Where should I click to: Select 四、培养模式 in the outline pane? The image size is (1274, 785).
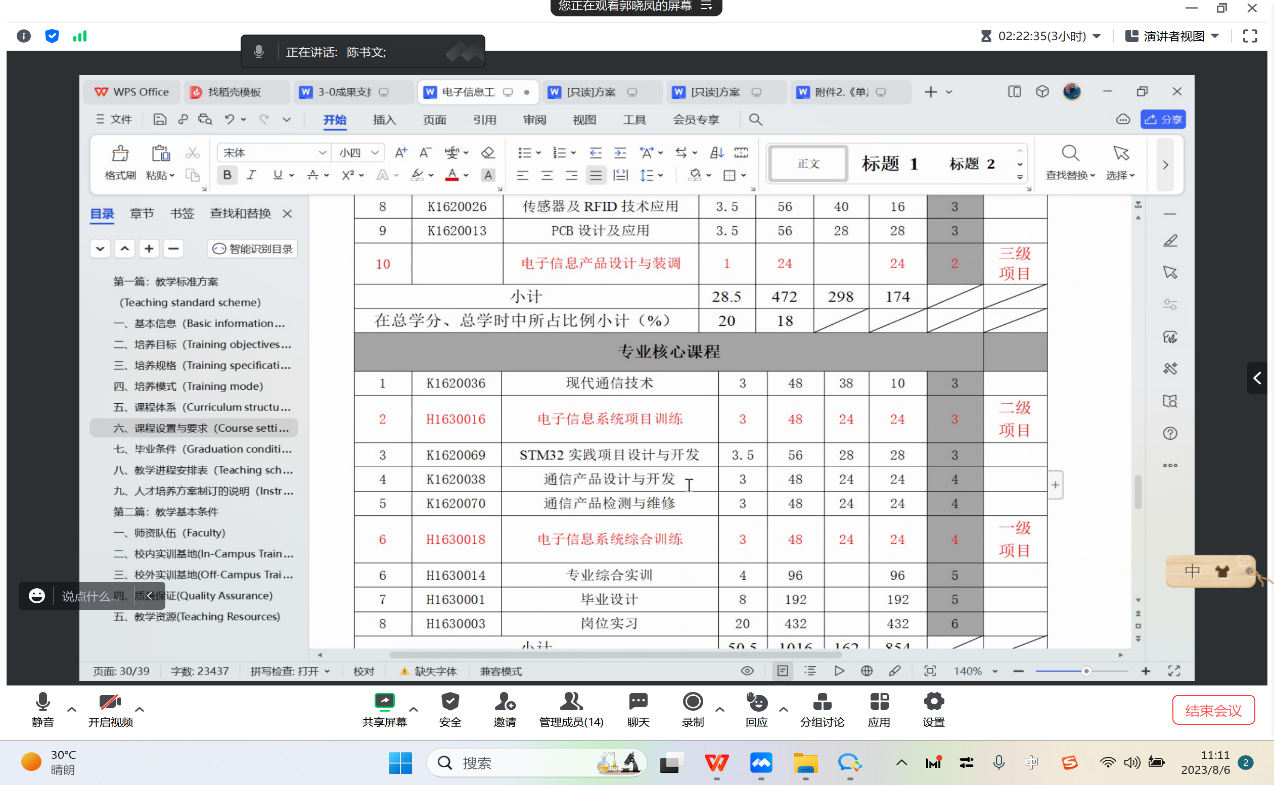pyautogui.click(x=188, y=386)
